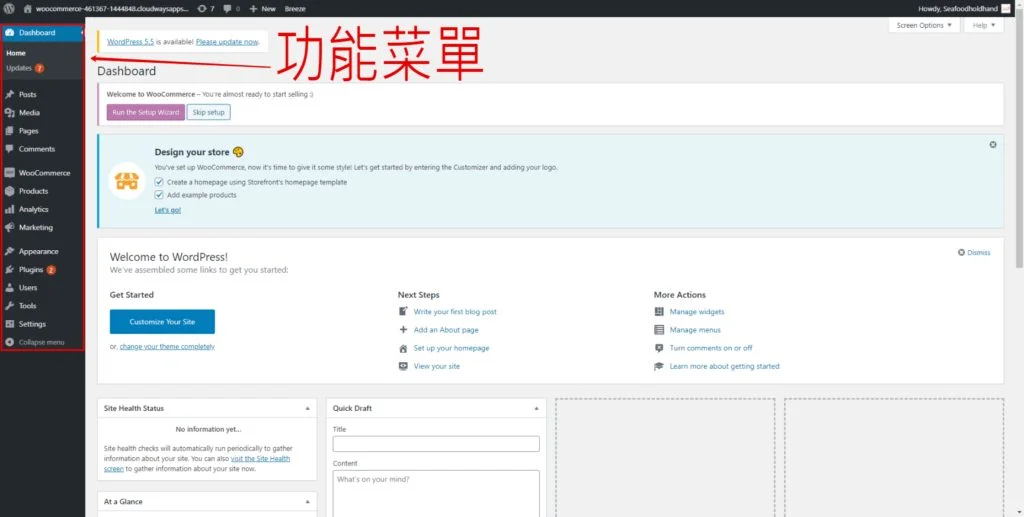Click the Quick Draft Title field
The image size is (1024, 517).
tap(436, 444)
